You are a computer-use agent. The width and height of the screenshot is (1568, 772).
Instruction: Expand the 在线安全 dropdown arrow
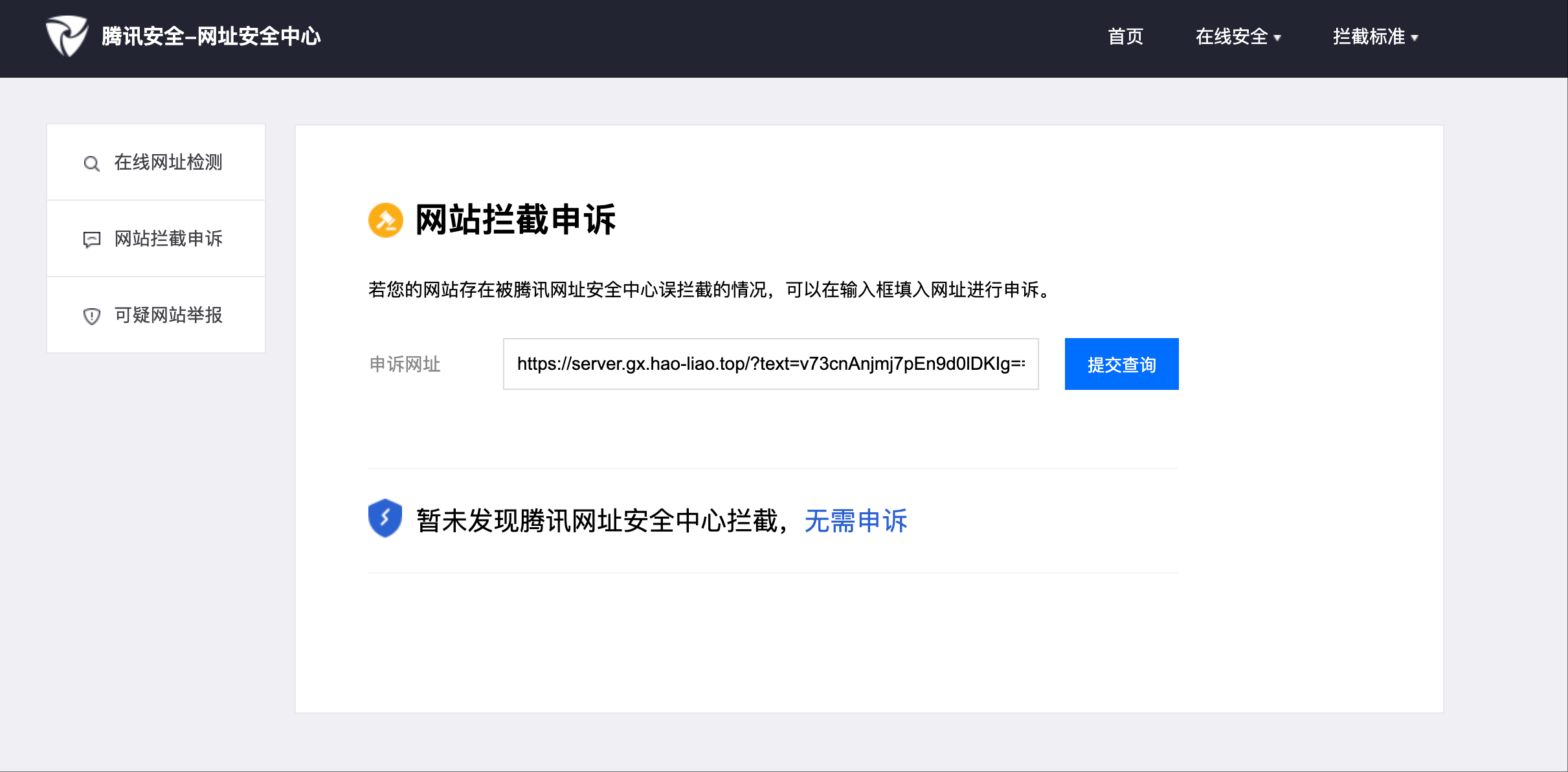pyautogui.click(x=1277, y=38)
